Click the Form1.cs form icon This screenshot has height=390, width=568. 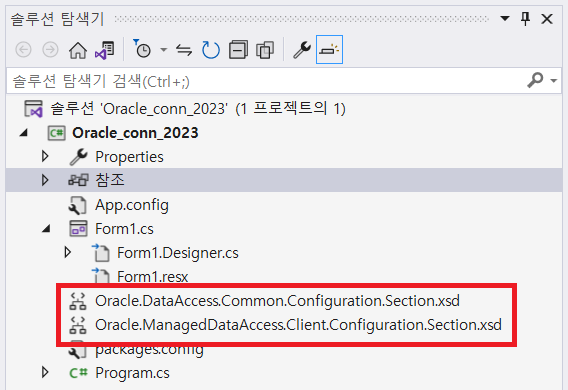[78, 229]
